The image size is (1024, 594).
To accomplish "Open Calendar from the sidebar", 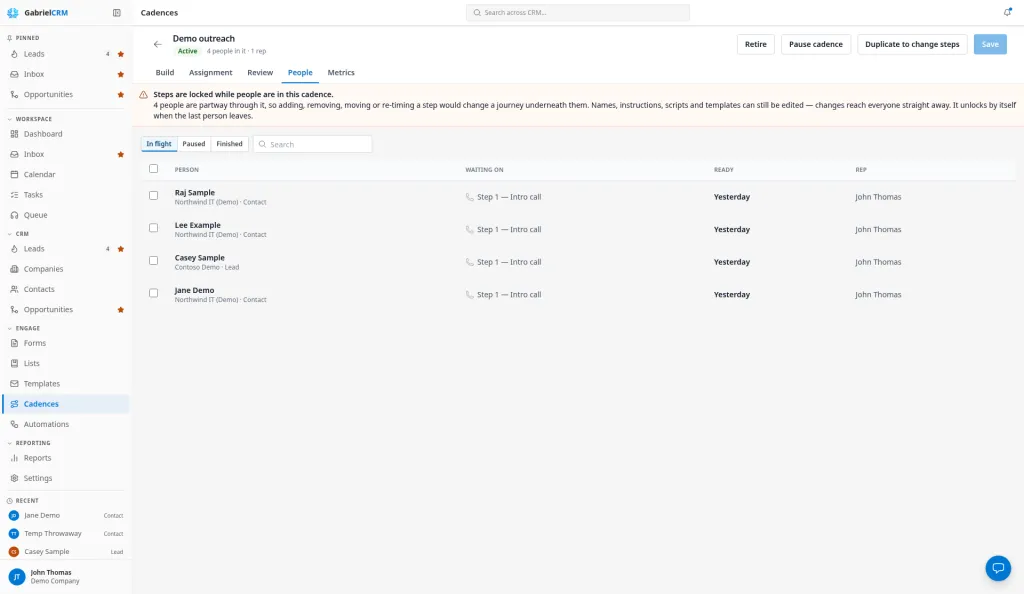I will 65,174.
